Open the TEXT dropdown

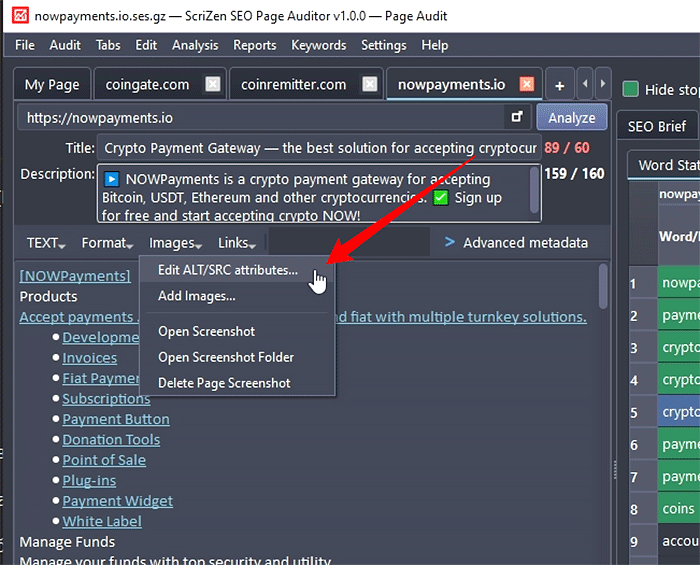46,243
